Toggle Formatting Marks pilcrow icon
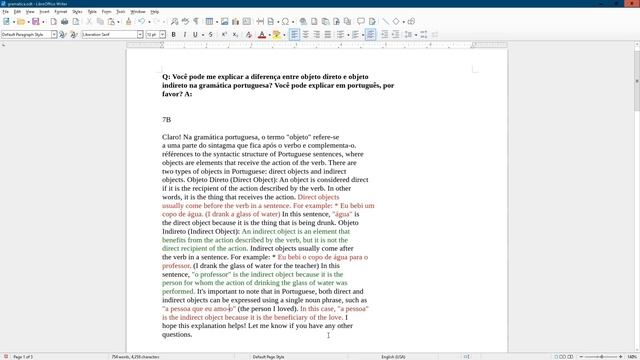Viewport: 640px width, 360px height. click(x=196, y=22)
